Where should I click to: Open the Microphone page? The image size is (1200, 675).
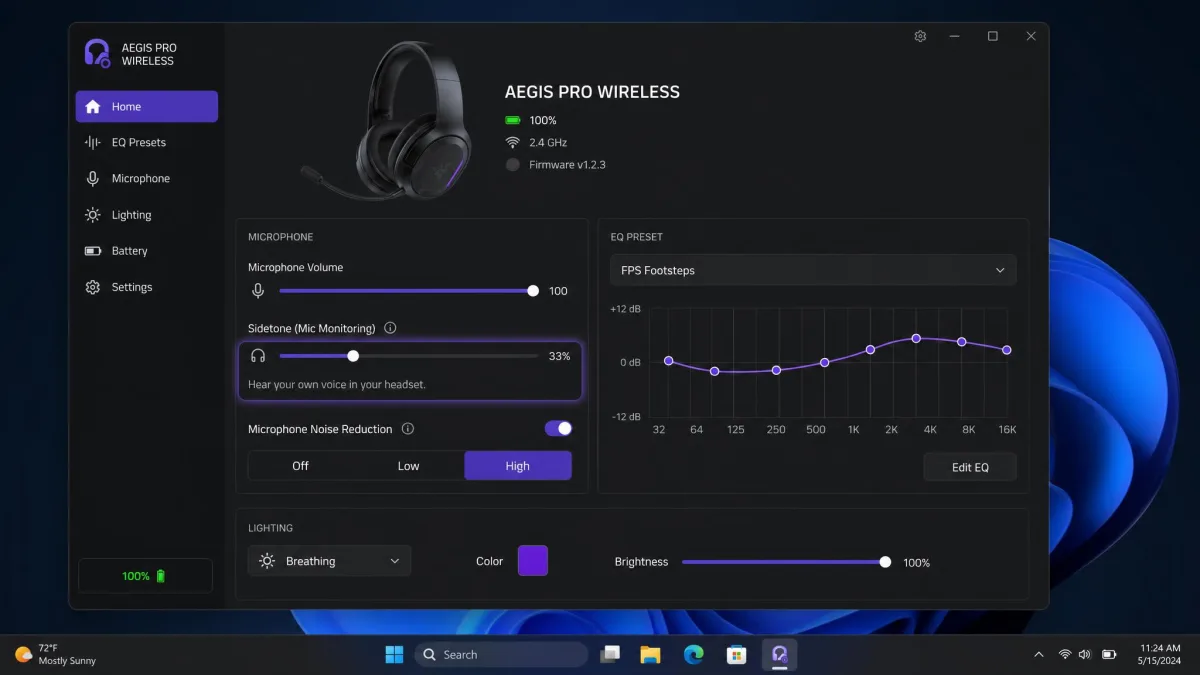(147, 179)
